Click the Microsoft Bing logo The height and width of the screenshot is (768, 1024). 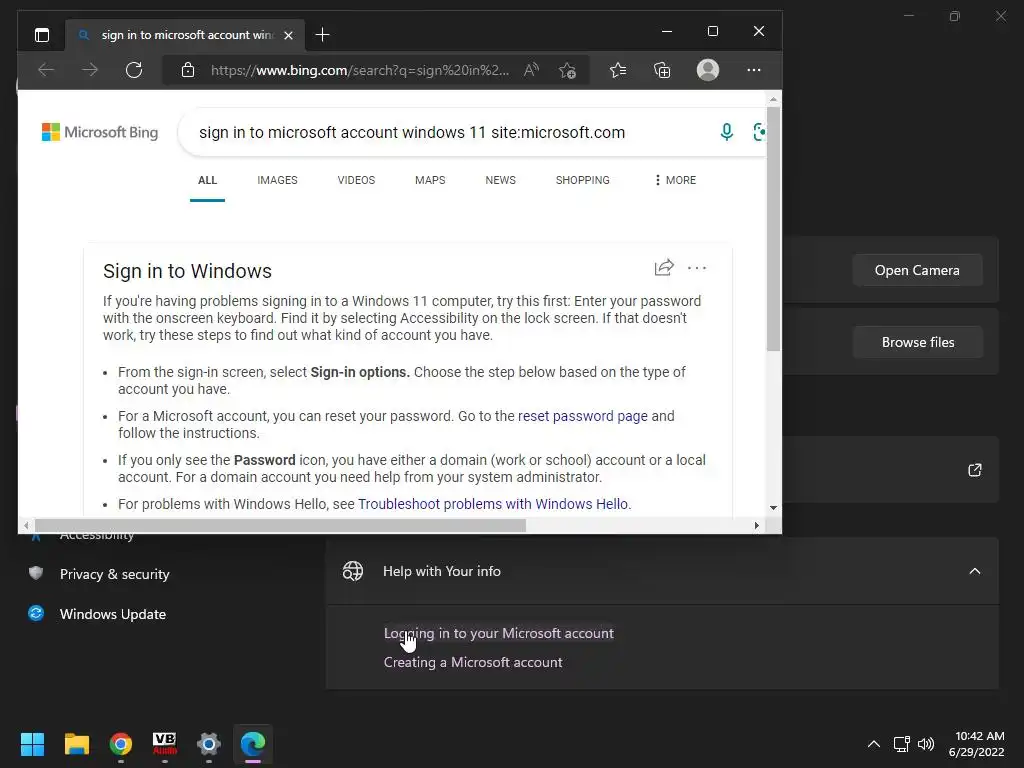point(100,132)
